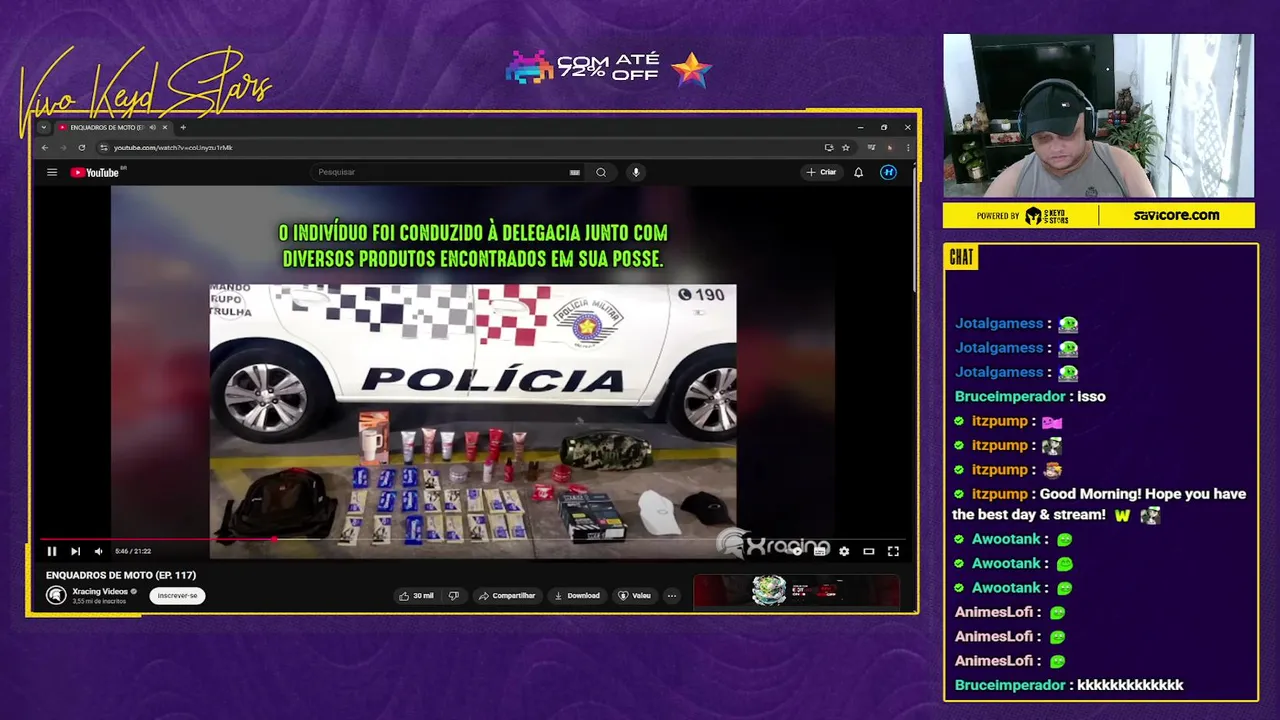The width and height of the screenshot is (1280, 720).
Task: Click Bruceimperador's kkkkkkkkkkkkk message
Action: [x=1069, y=685]
